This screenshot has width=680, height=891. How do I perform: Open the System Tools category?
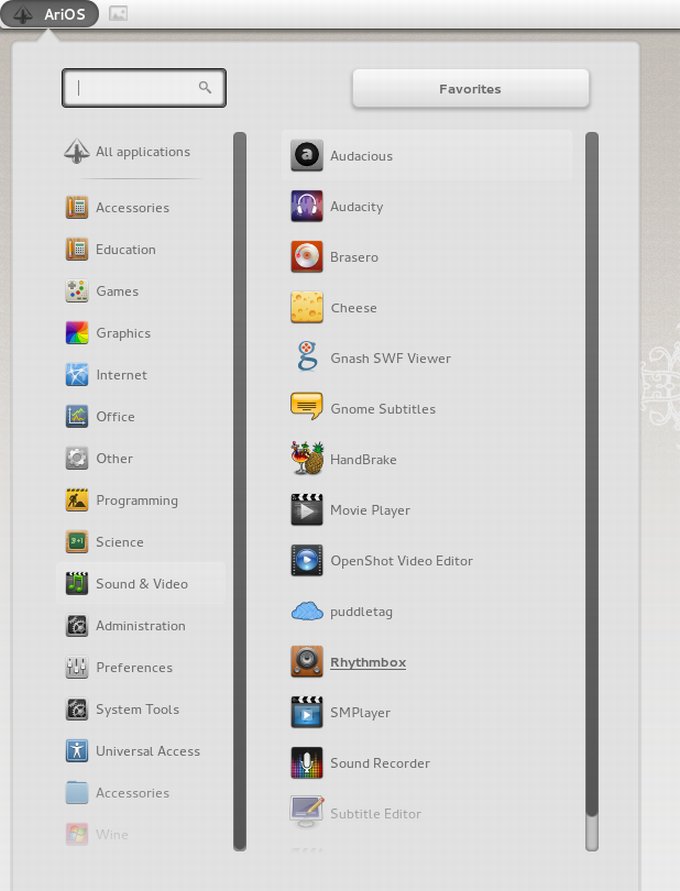tap(140, 709)
